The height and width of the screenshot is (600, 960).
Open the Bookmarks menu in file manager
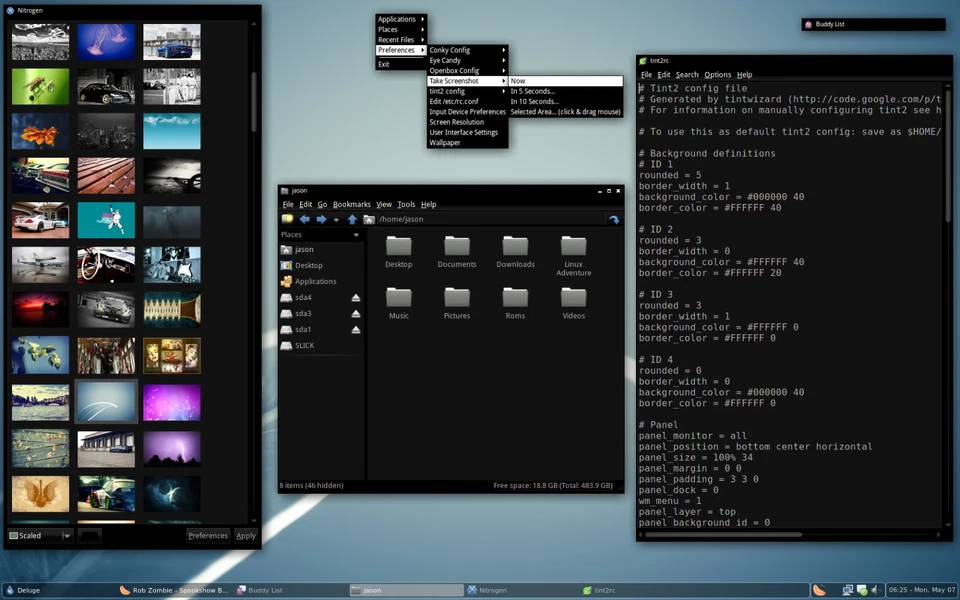[351, 204]
